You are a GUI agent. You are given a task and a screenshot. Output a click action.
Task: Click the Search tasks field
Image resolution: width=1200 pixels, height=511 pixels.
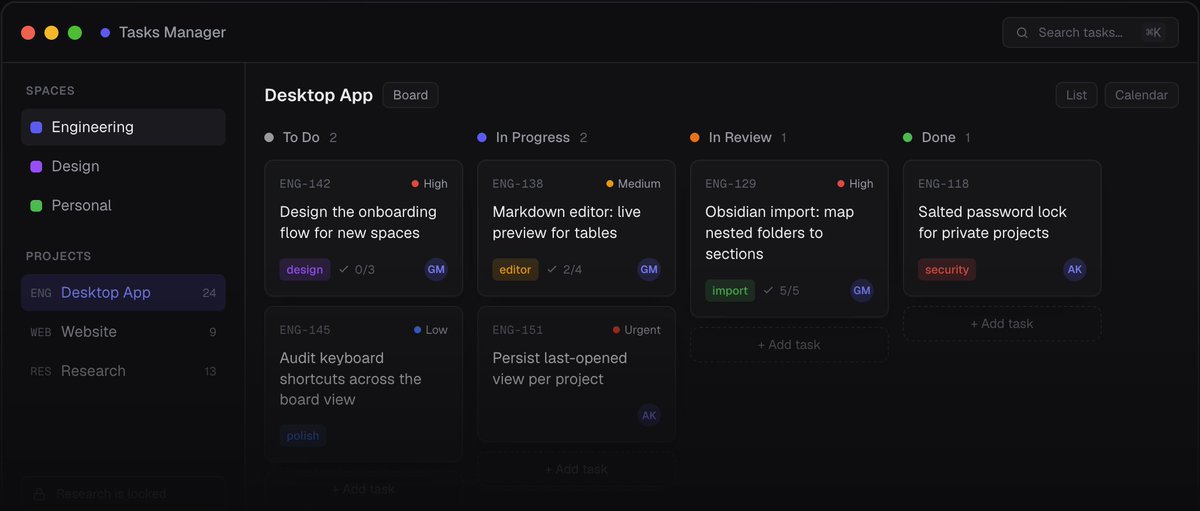1091,32
